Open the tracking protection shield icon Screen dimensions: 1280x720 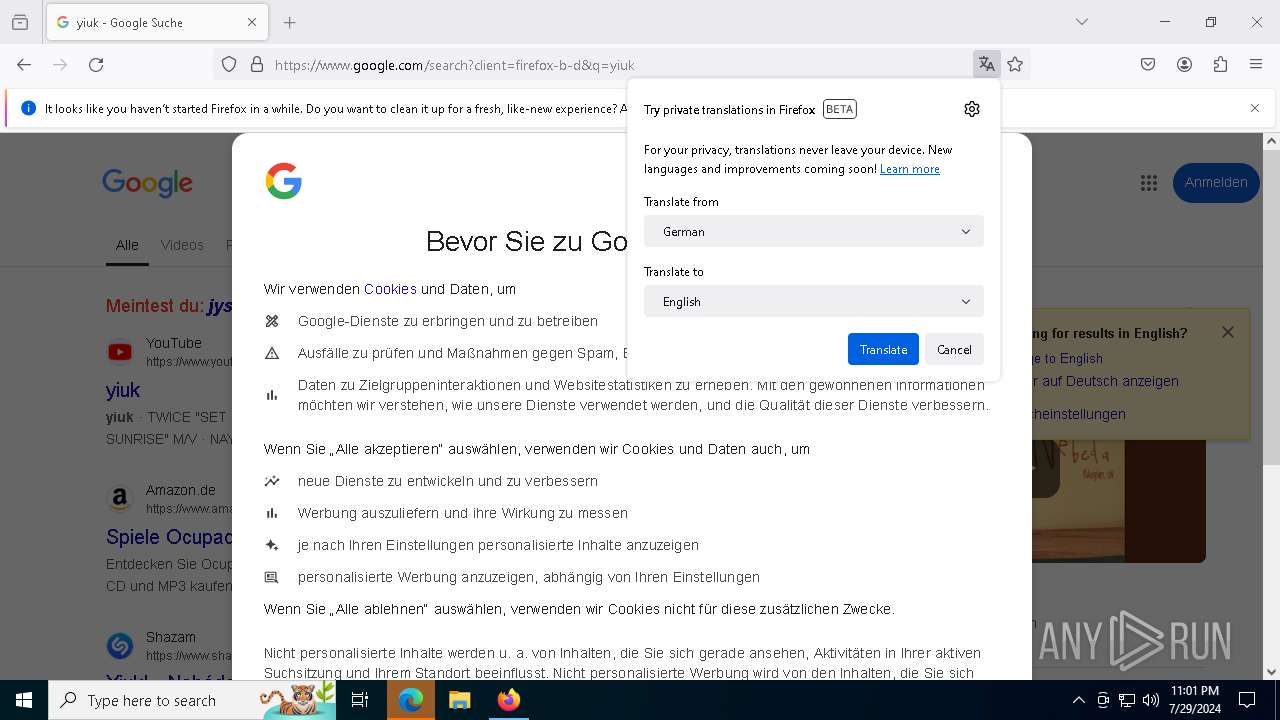[229, 64]
